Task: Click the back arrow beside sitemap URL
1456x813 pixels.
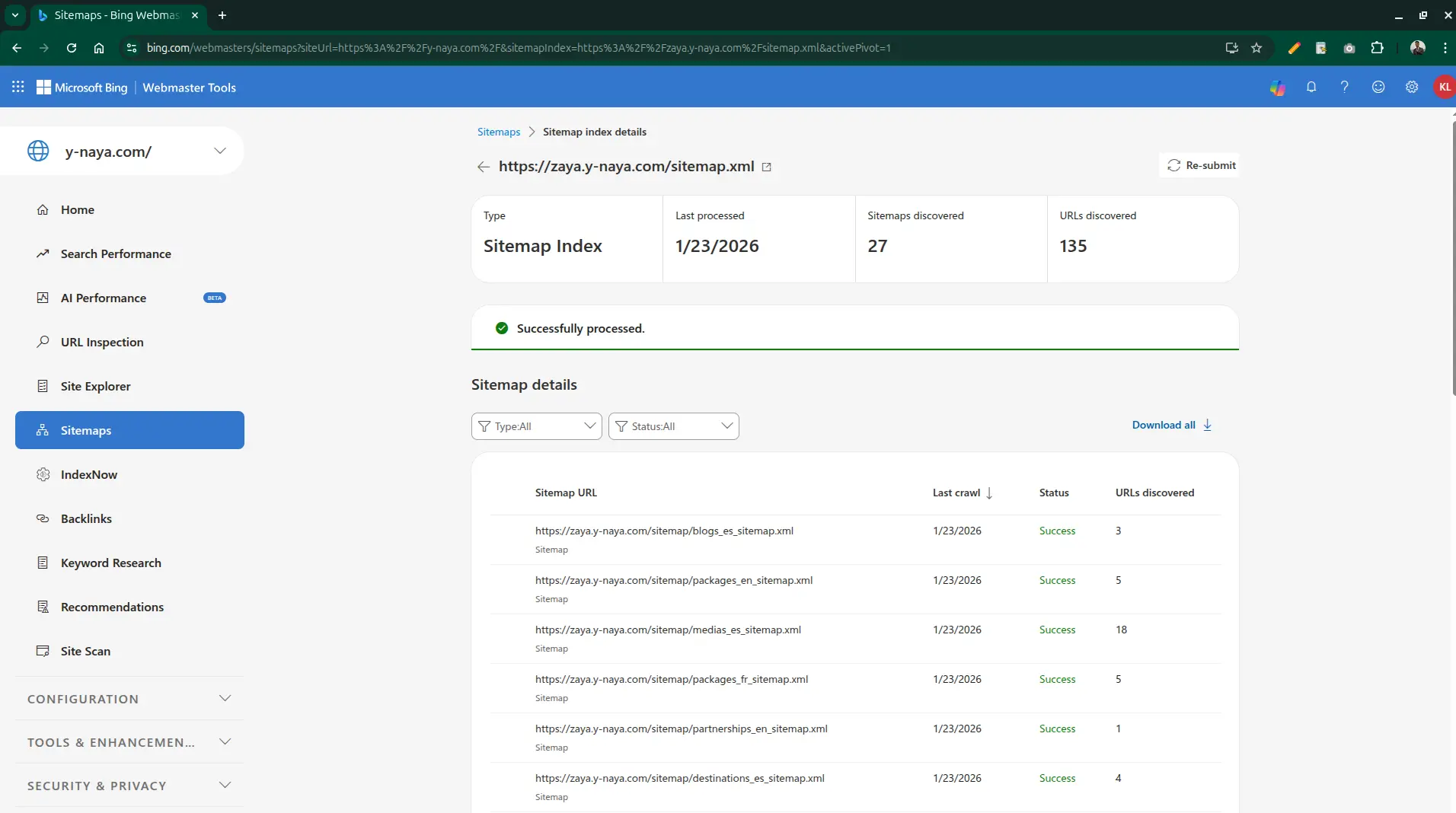Action: coord(483,167)
